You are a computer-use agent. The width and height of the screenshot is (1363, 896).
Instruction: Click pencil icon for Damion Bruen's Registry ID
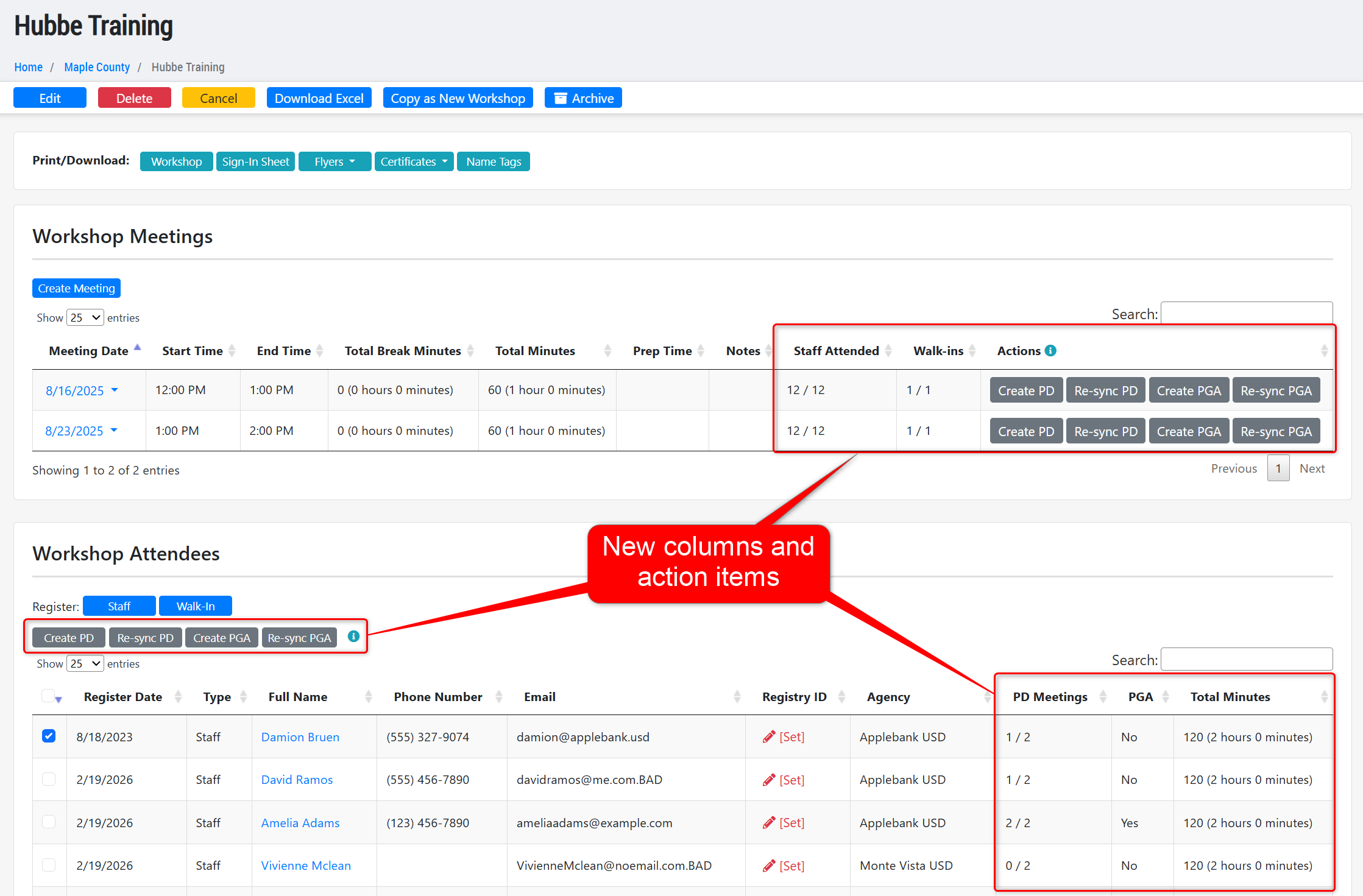(769, 737)
